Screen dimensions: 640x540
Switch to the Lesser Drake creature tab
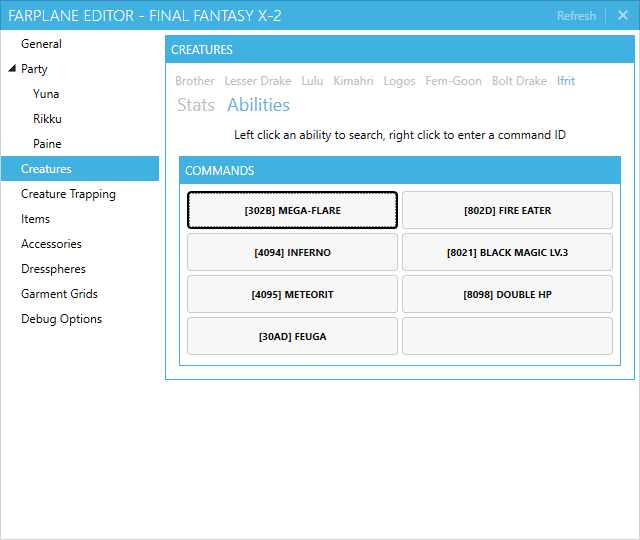click(x=258, y=81)
